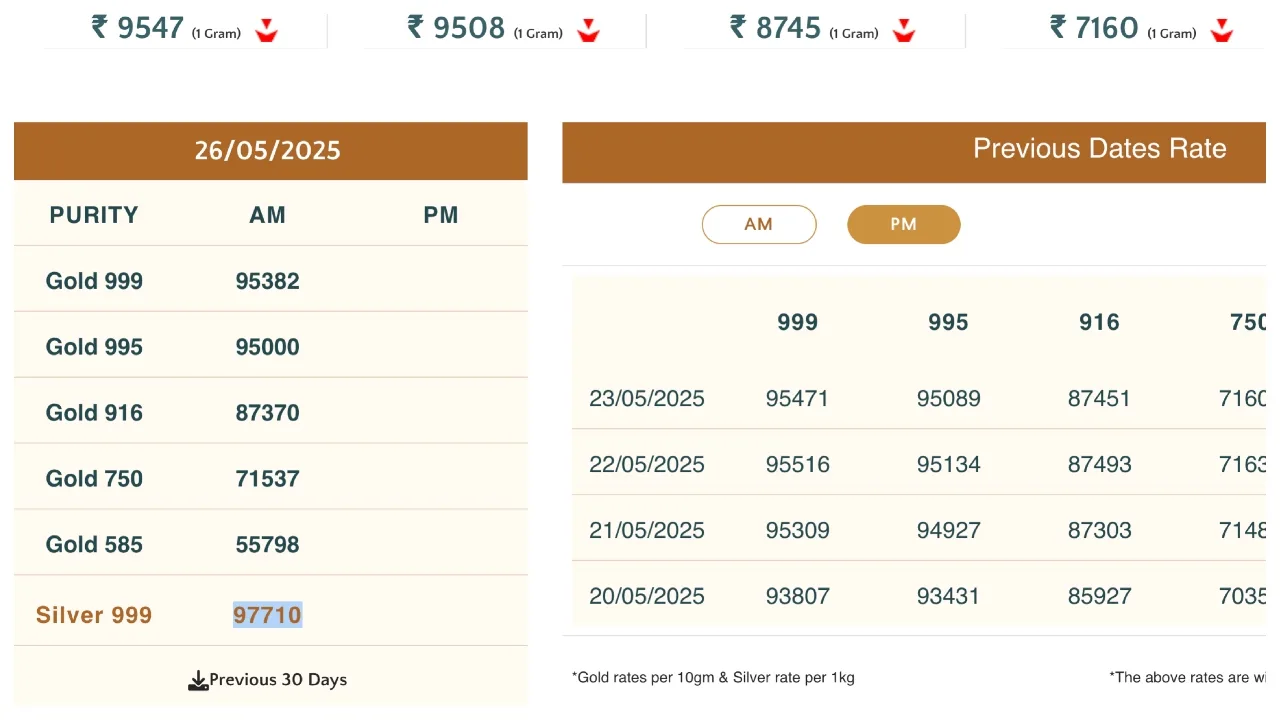Click the down arrow beside ₹ 9547
The image size is (1280, 720).
pos(266,31)
